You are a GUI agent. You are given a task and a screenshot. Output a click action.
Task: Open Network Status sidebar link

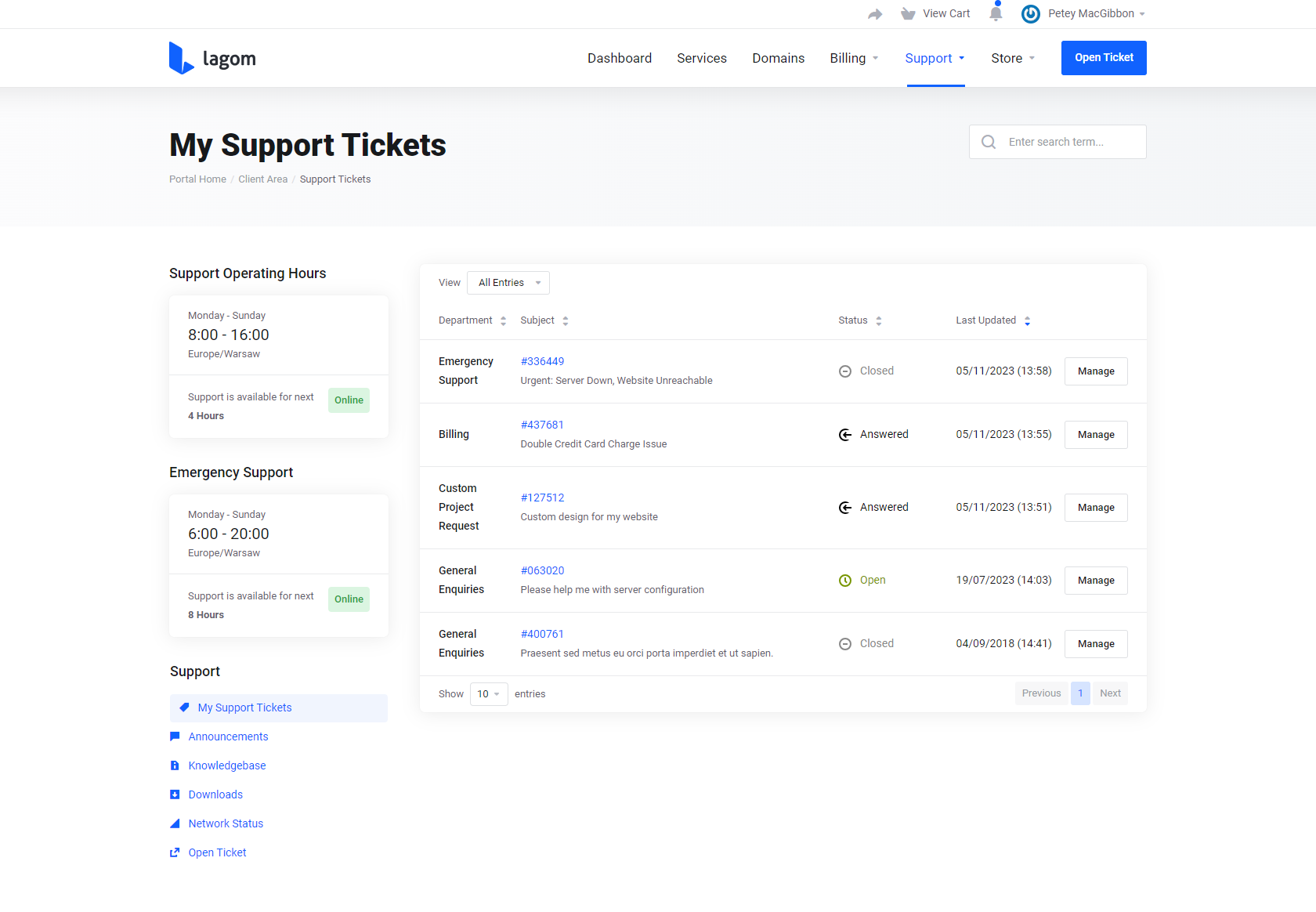click(x=226, y=823)
